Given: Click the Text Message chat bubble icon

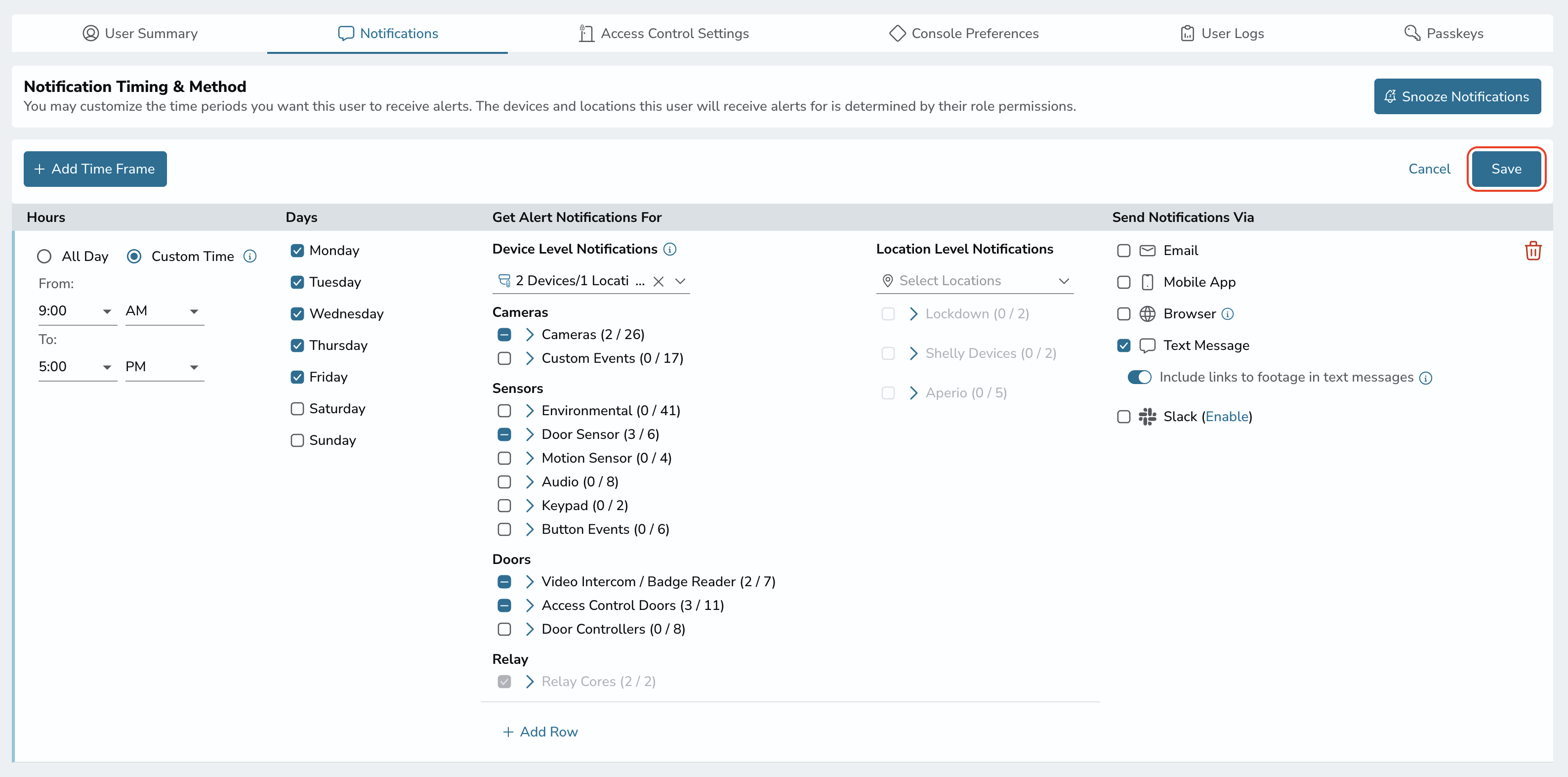Looking at the screenshot, I should point(1147,345).
